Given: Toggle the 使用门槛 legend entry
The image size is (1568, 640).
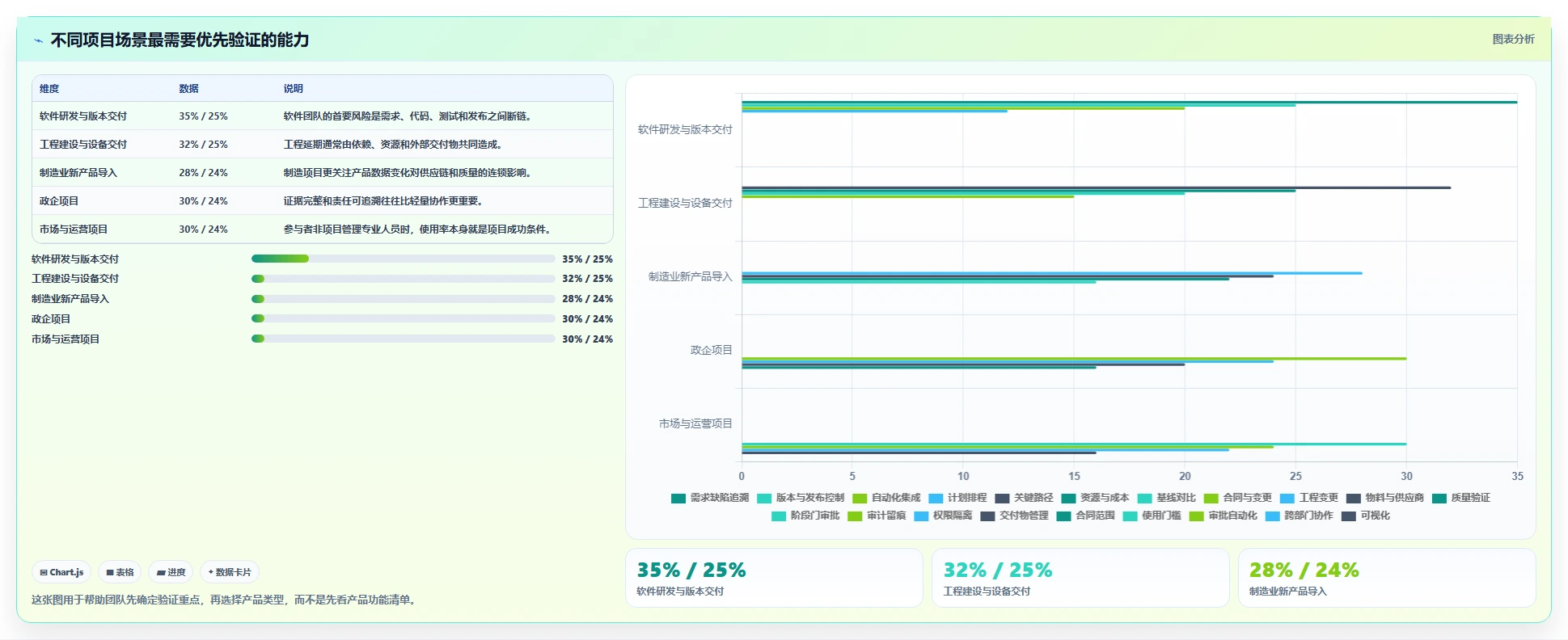Looking at the screenshot, I should (x=1152, y=516).
